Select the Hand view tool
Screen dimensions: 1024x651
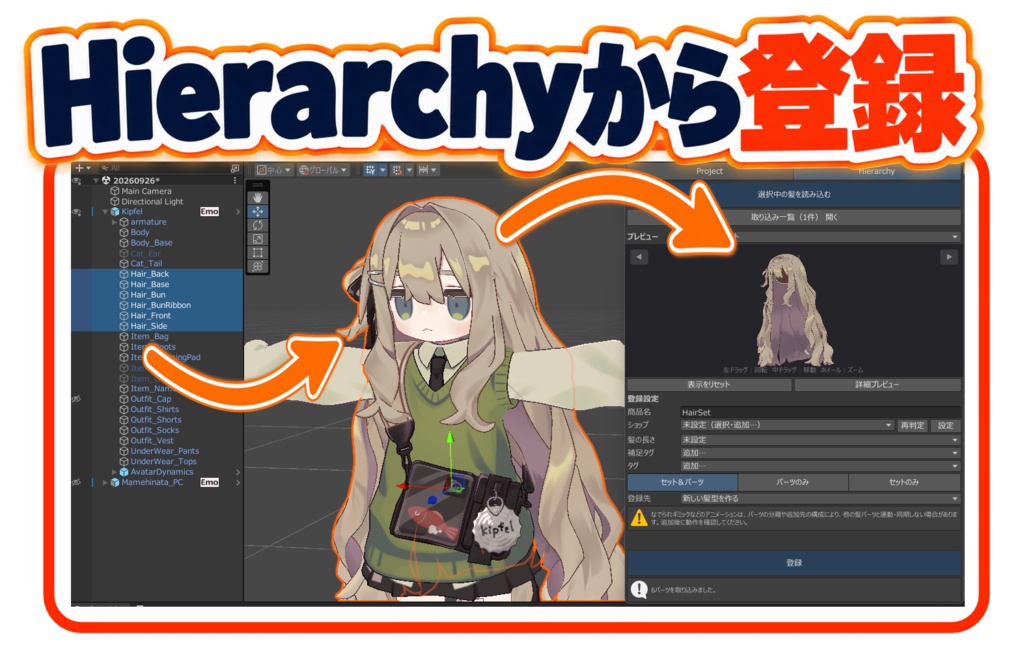pos(258,197)
